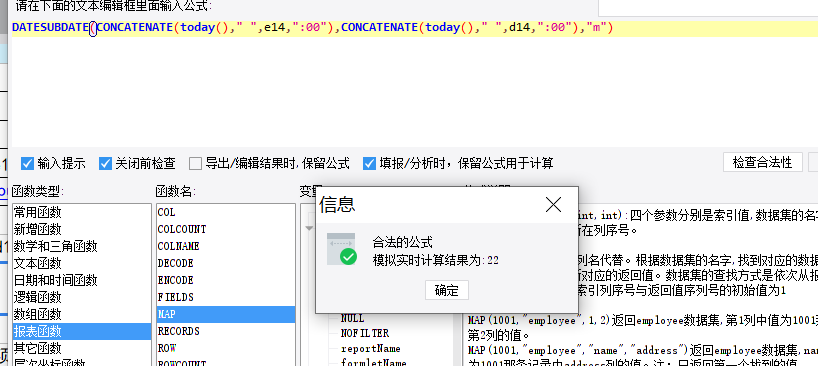Choose DECODE function
818x366 pixels.
pyautogui.click(x=226, y=263)
